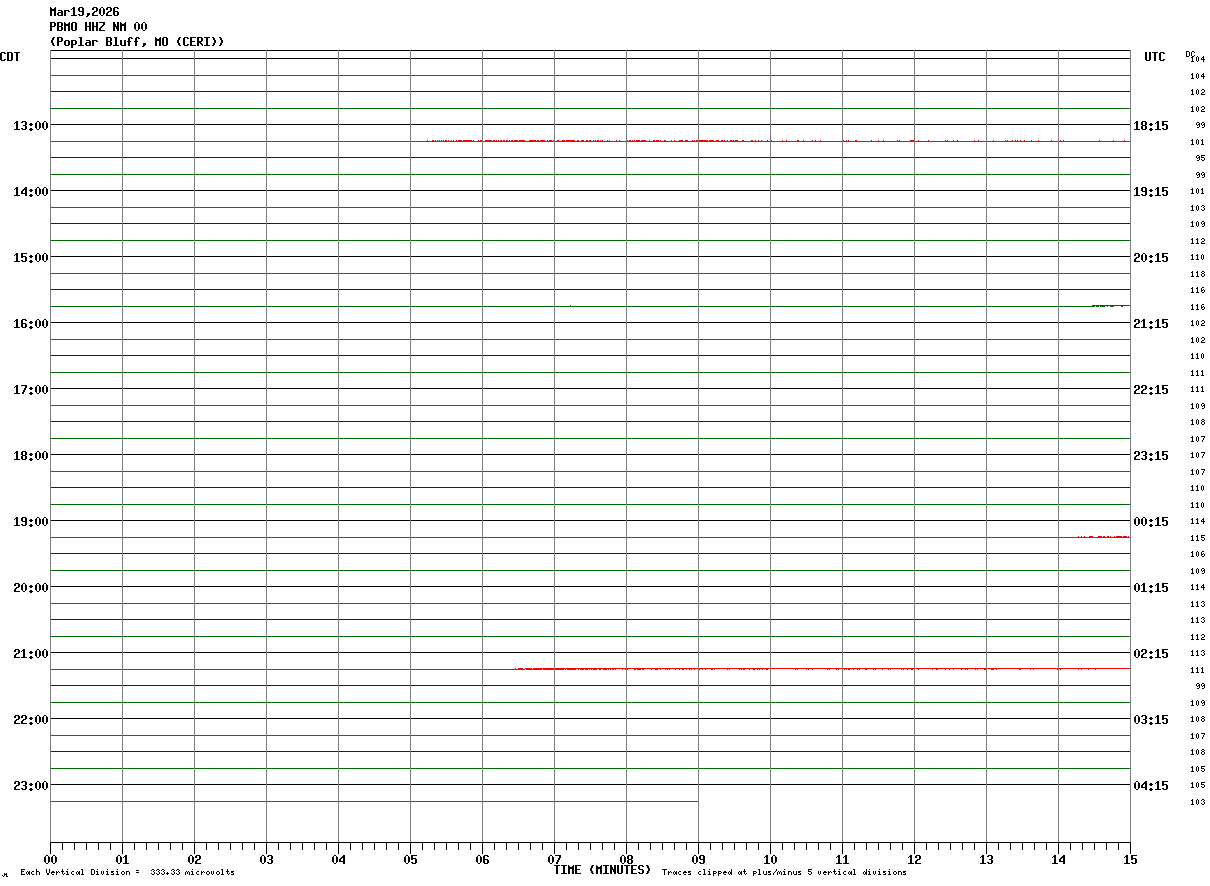Select minute label 13 on the axis
The height and width of the screenshot is (886, 1210).
pos(986,860)
